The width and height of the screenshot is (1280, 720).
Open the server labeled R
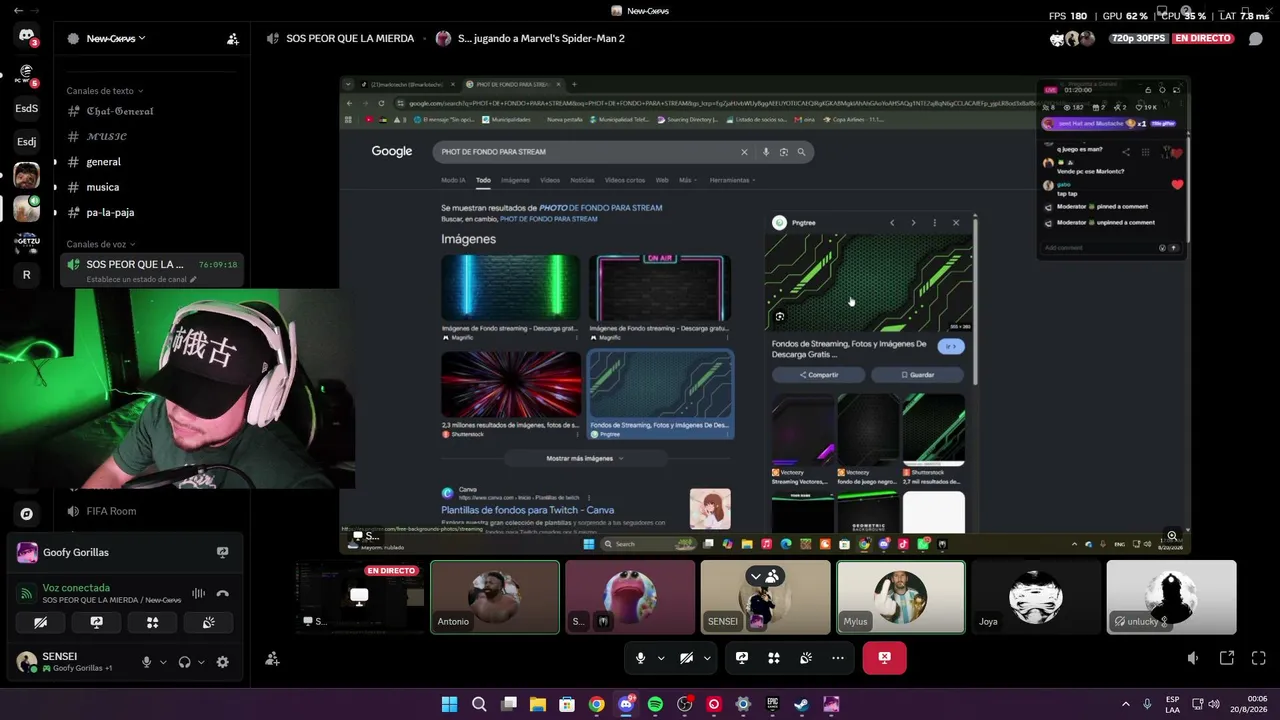click(x=27, y=275)
